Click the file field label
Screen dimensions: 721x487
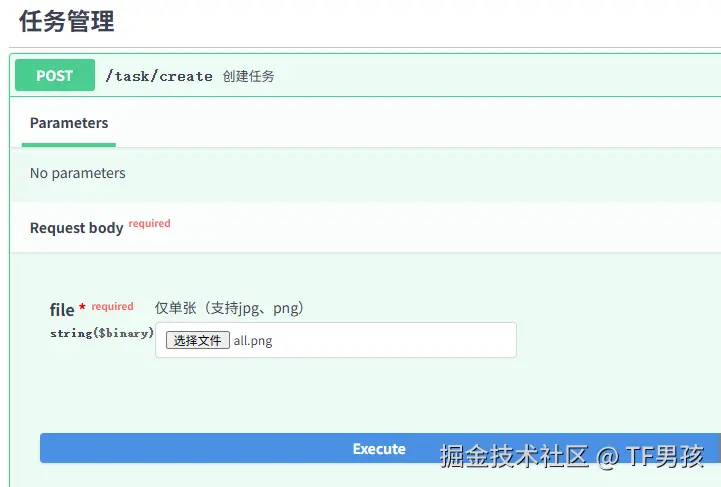(x=62, y=309)
